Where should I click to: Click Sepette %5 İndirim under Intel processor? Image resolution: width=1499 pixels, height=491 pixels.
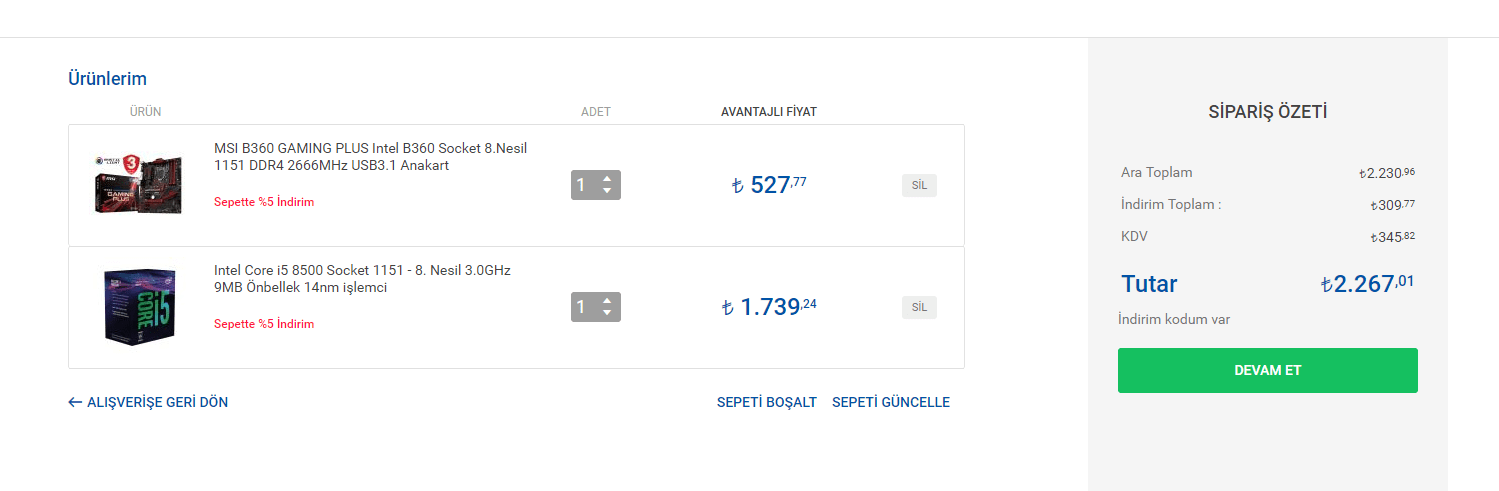pyautogui.click(x=264, y=324)
